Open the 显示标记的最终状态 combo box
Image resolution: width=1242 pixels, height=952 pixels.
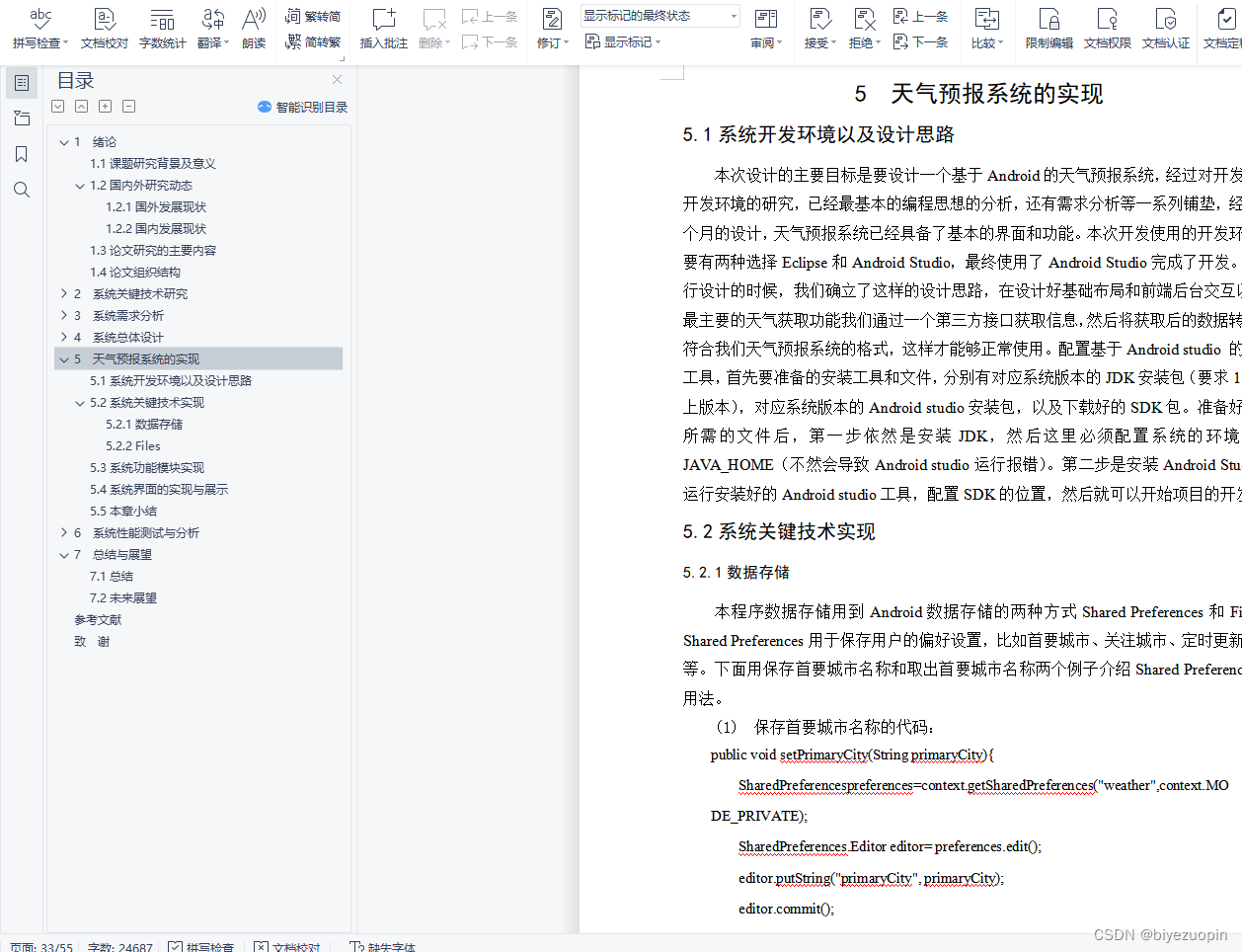tap(660, 16)
